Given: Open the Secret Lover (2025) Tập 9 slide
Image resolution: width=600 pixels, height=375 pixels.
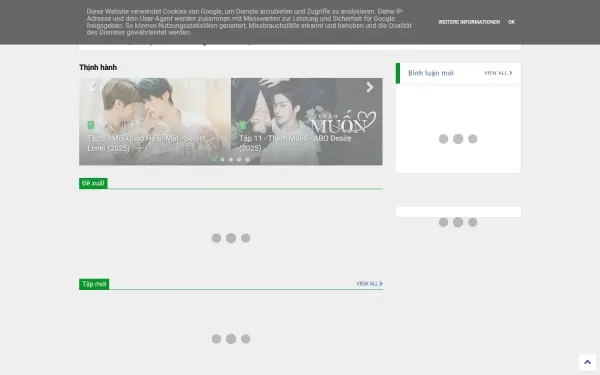Looking at the screenshot, I should tap(155, 122).
